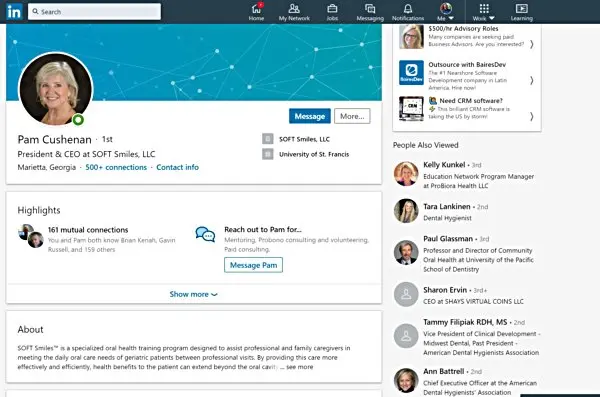Click the Pam Cushenan name heading
This screenshot has width=600, height=397.
[x=54, y=139]
